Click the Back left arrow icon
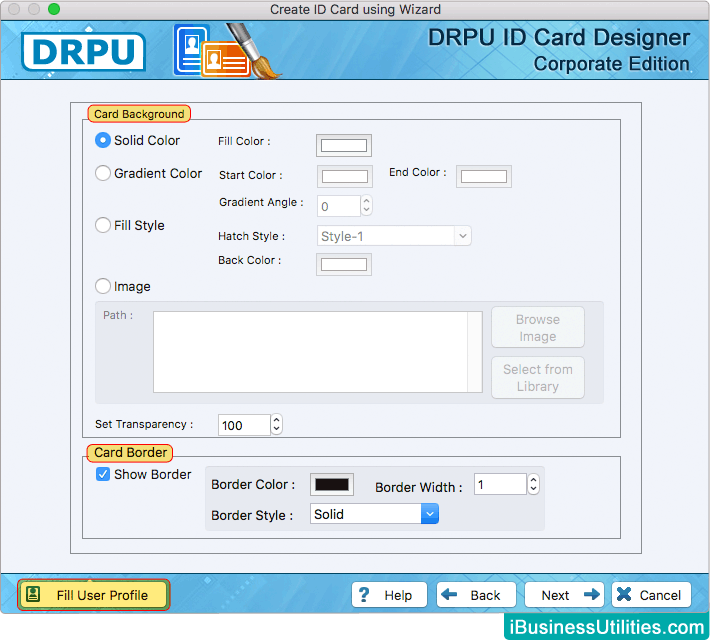 449,594
